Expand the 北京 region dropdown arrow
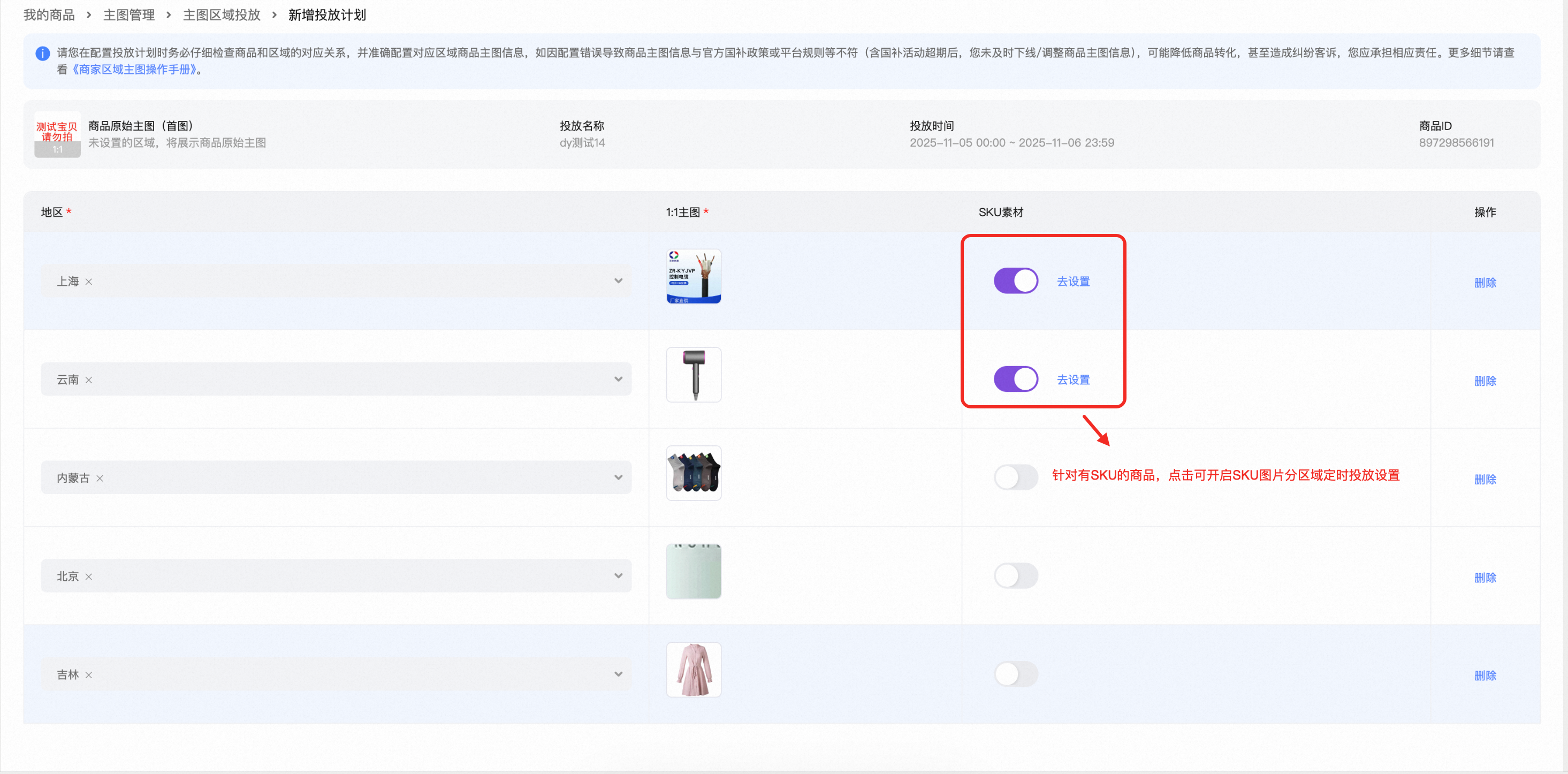This screenshot has width=1568, height=774. [x=618, y=575]
